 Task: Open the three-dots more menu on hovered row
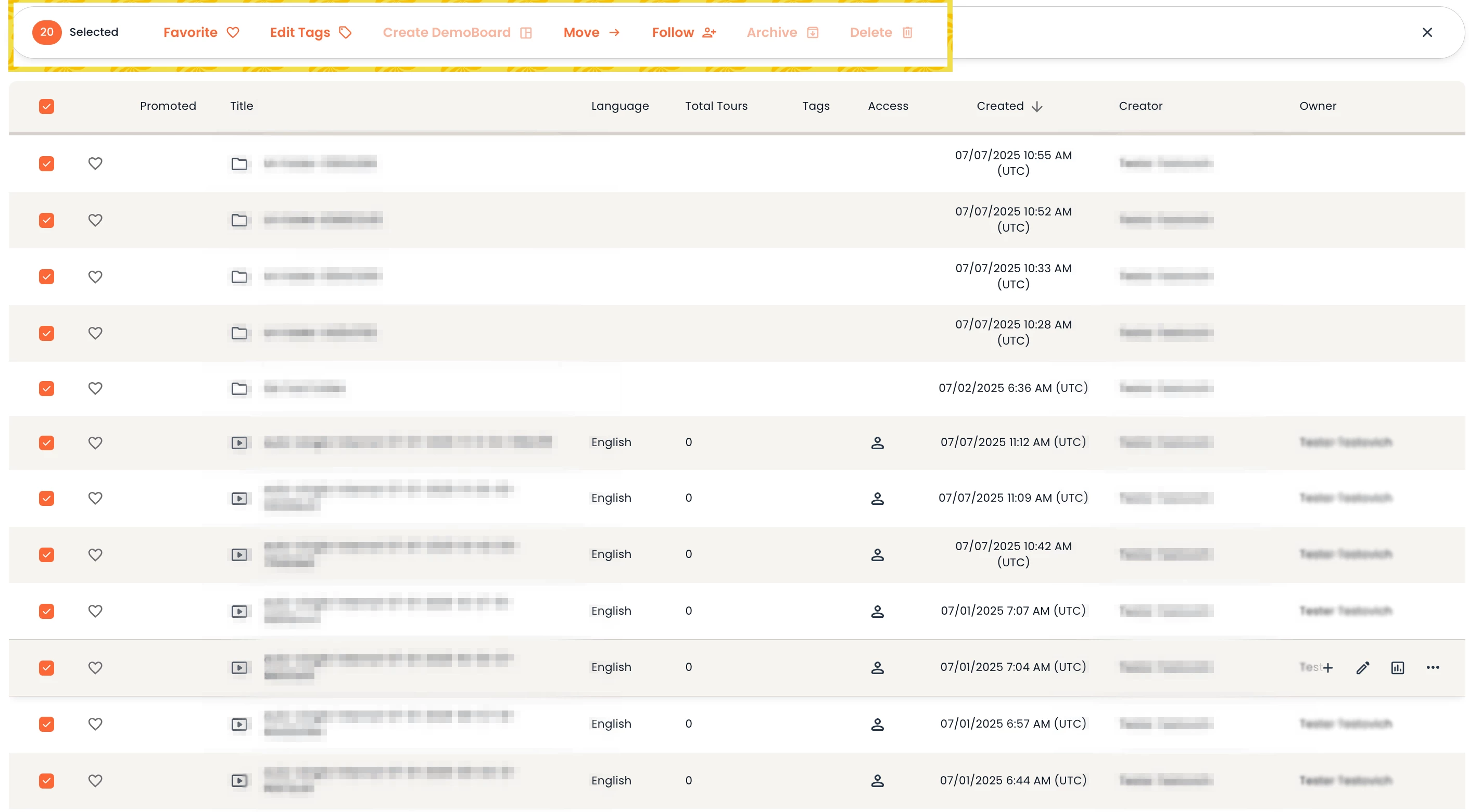[1433, 668]
